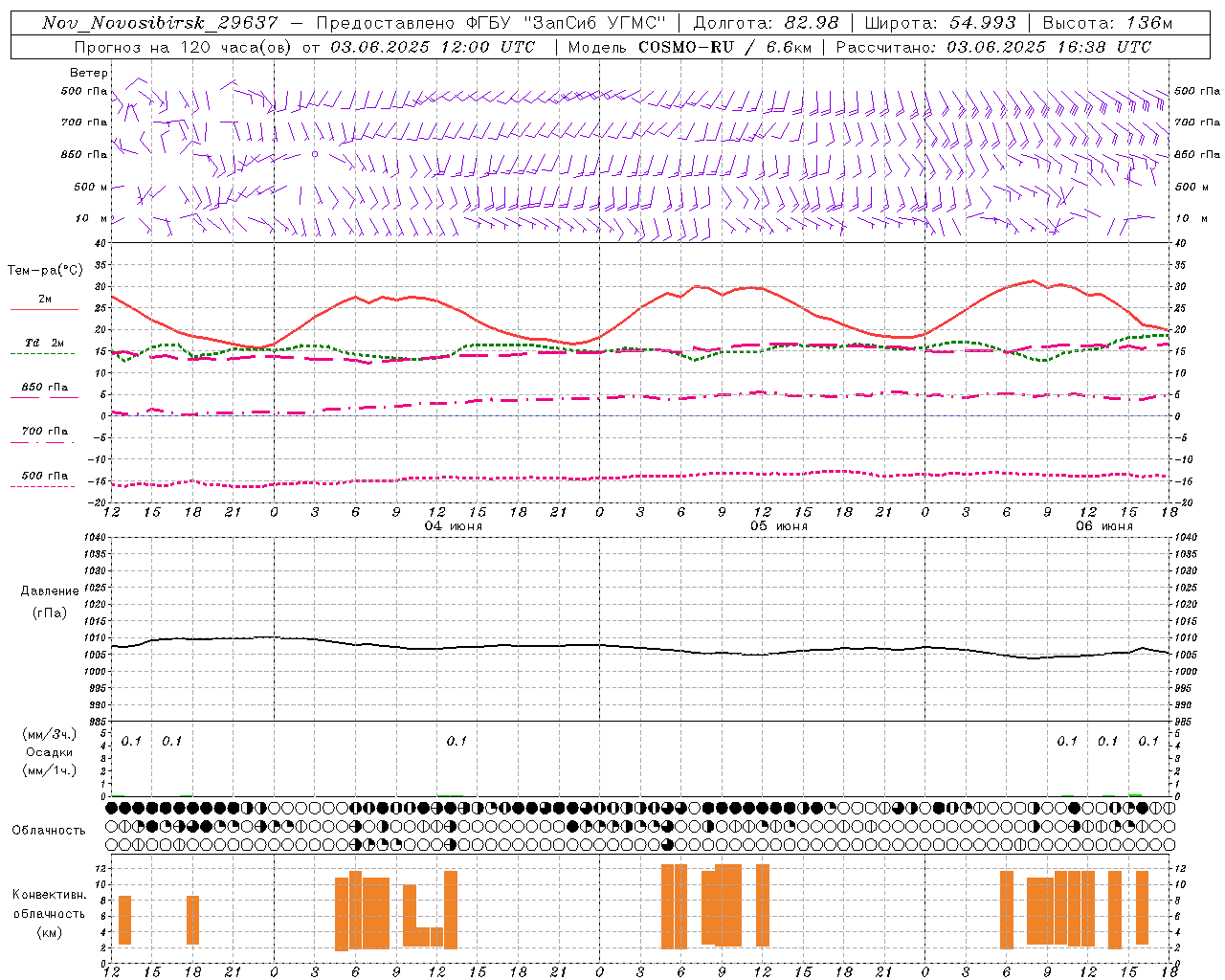Viewport: 1225px width, 980px height.
Task: Click the 05 июня date label
Action: pyautogui.click(x=778, y=526)
